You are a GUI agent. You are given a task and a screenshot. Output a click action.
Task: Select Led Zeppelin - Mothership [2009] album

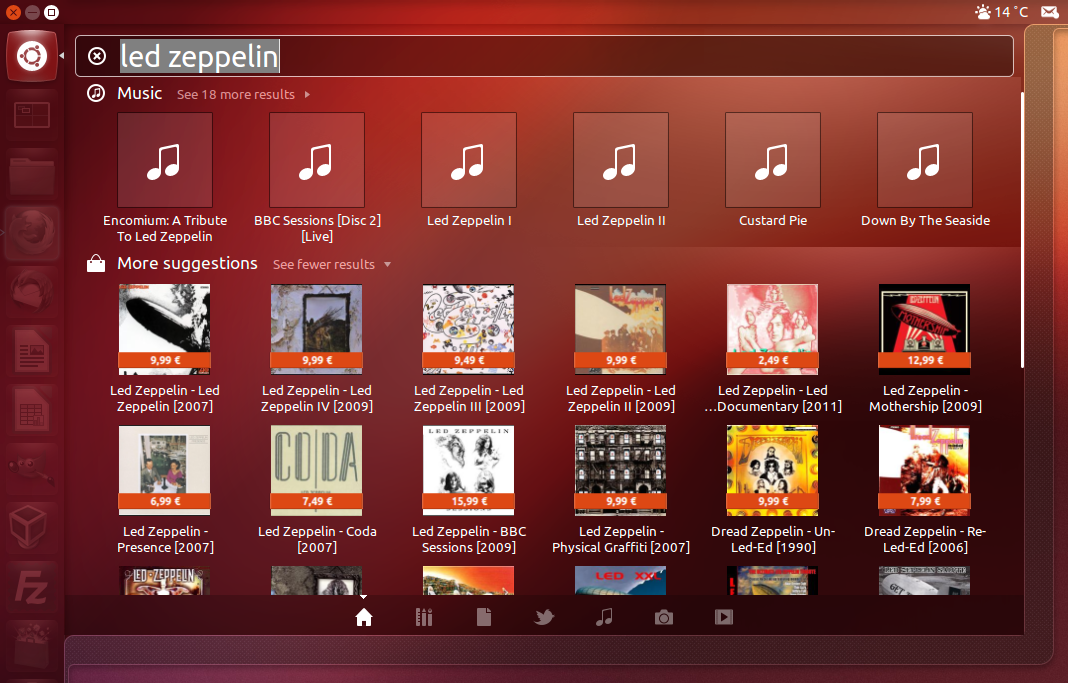pyautogui.click(x=924, y=330)
